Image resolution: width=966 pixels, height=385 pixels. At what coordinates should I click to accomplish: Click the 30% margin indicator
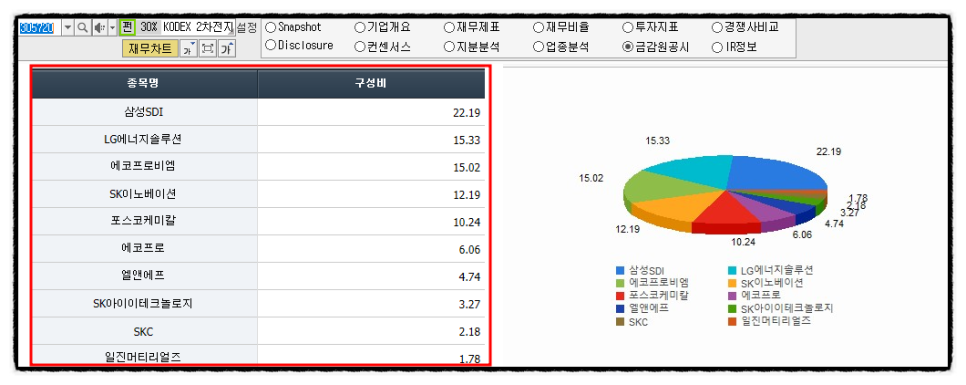click(x=148, y=27)
